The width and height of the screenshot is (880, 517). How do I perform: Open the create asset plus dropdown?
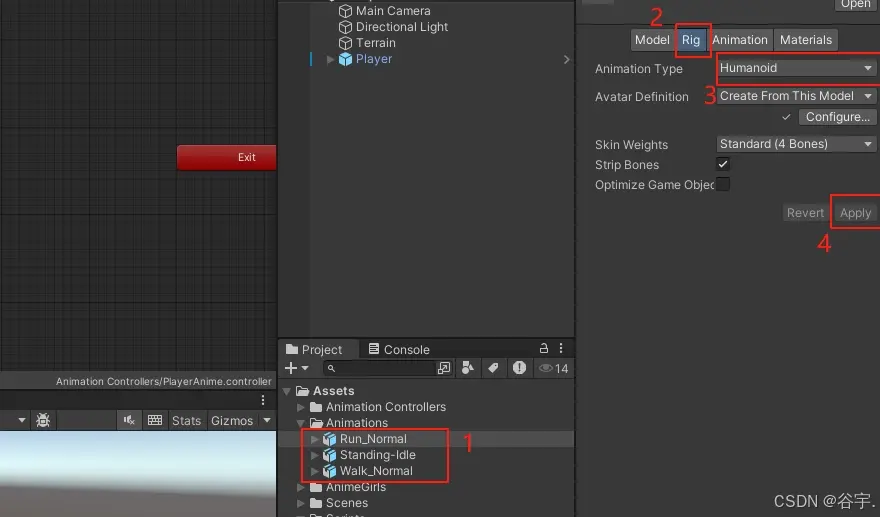tap(296, 368)
